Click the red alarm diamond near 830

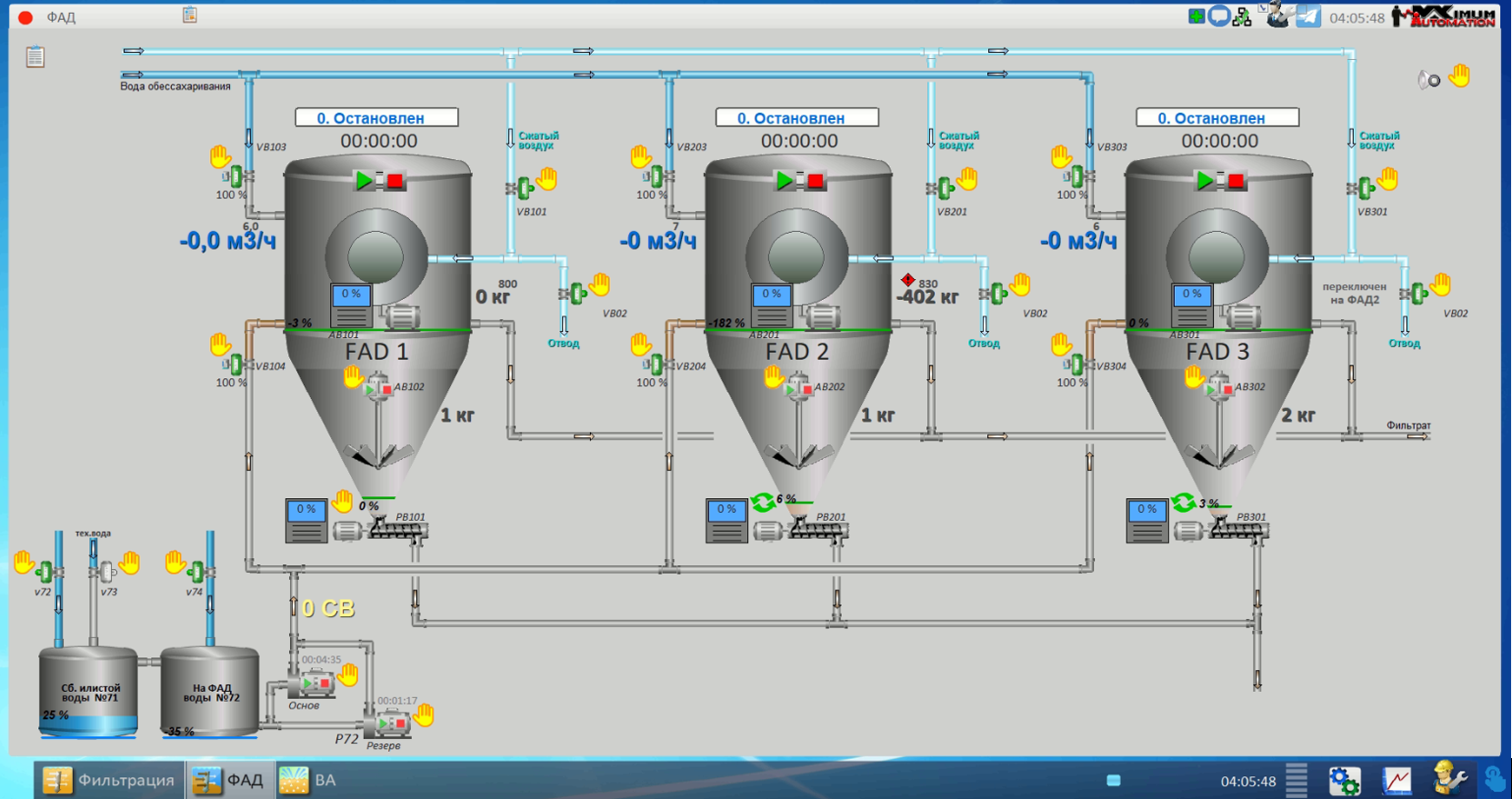click(908, 279)
